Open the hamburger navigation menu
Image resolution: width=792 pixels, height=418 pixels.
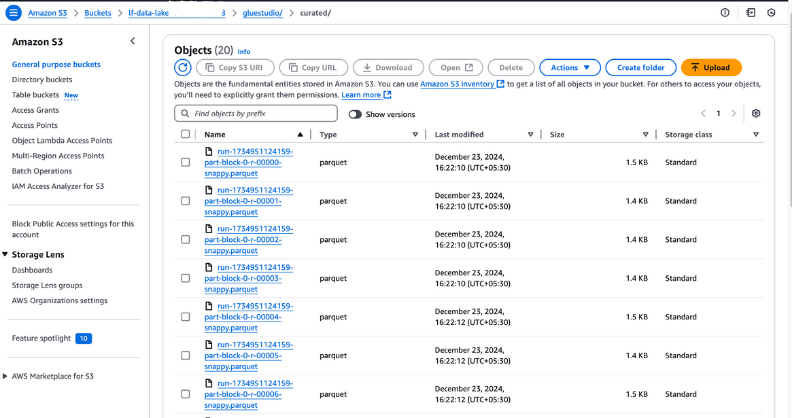point(13,13)
